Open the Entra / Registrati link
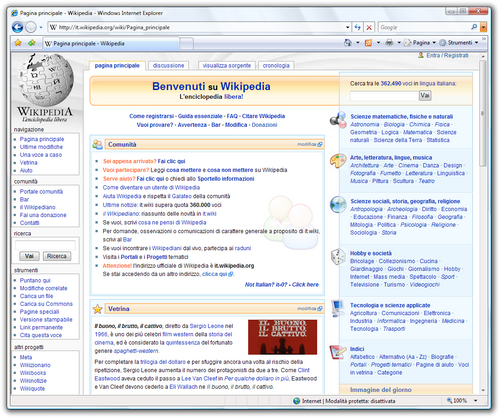The height and width of the screenshot is (418, 500). coord(447,55)
